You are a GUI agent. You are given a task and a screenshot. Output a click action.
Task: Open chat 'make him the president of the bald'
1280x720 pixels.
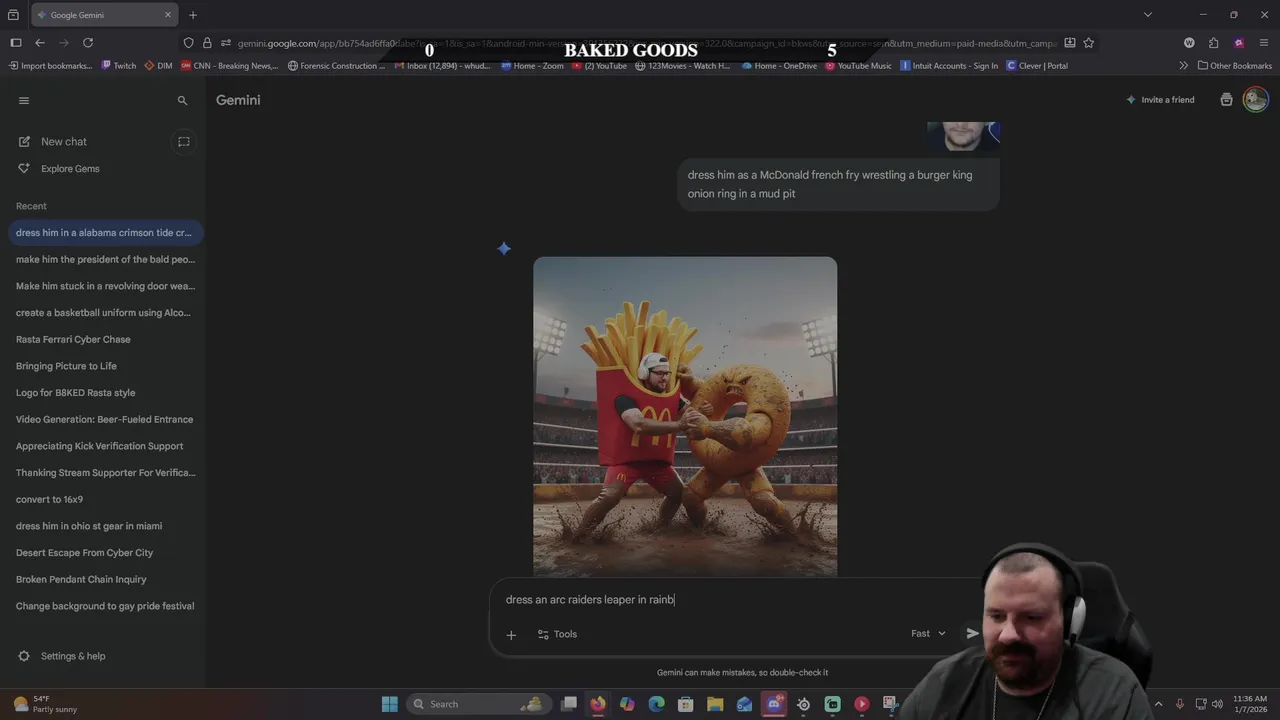[x=105, y=259]
